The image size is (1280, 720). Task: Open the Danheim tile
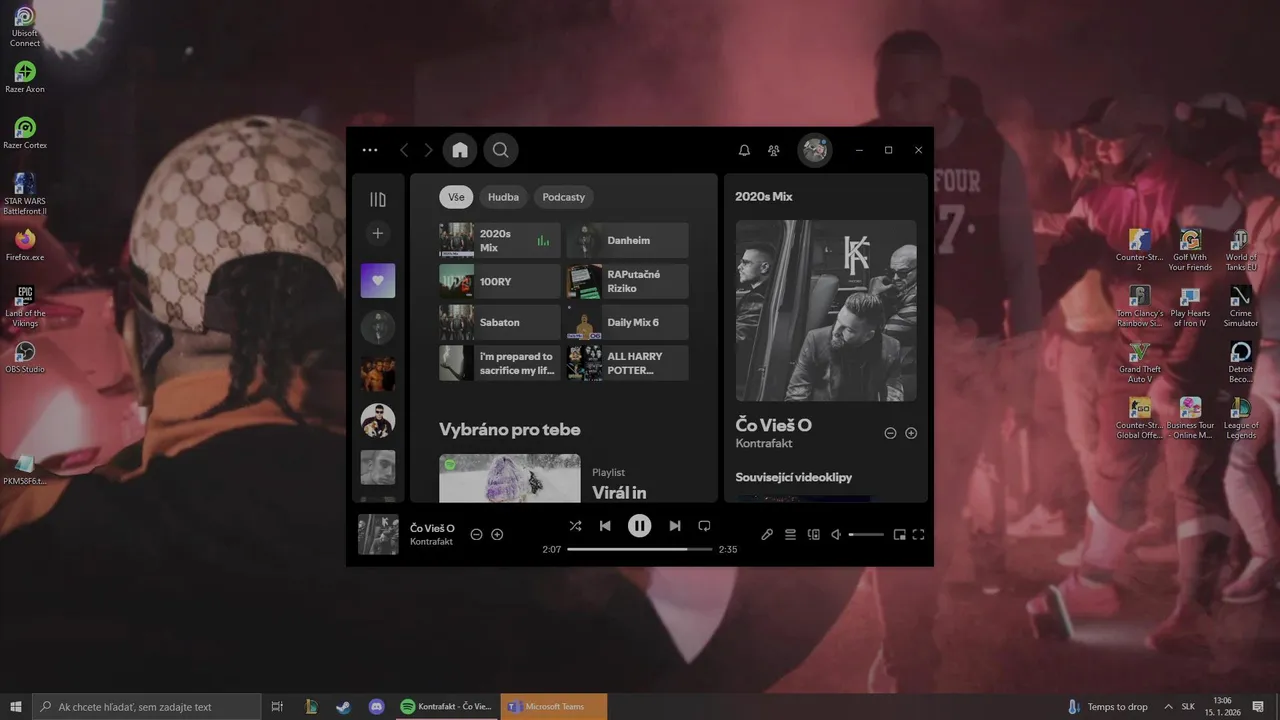[628, 240]
